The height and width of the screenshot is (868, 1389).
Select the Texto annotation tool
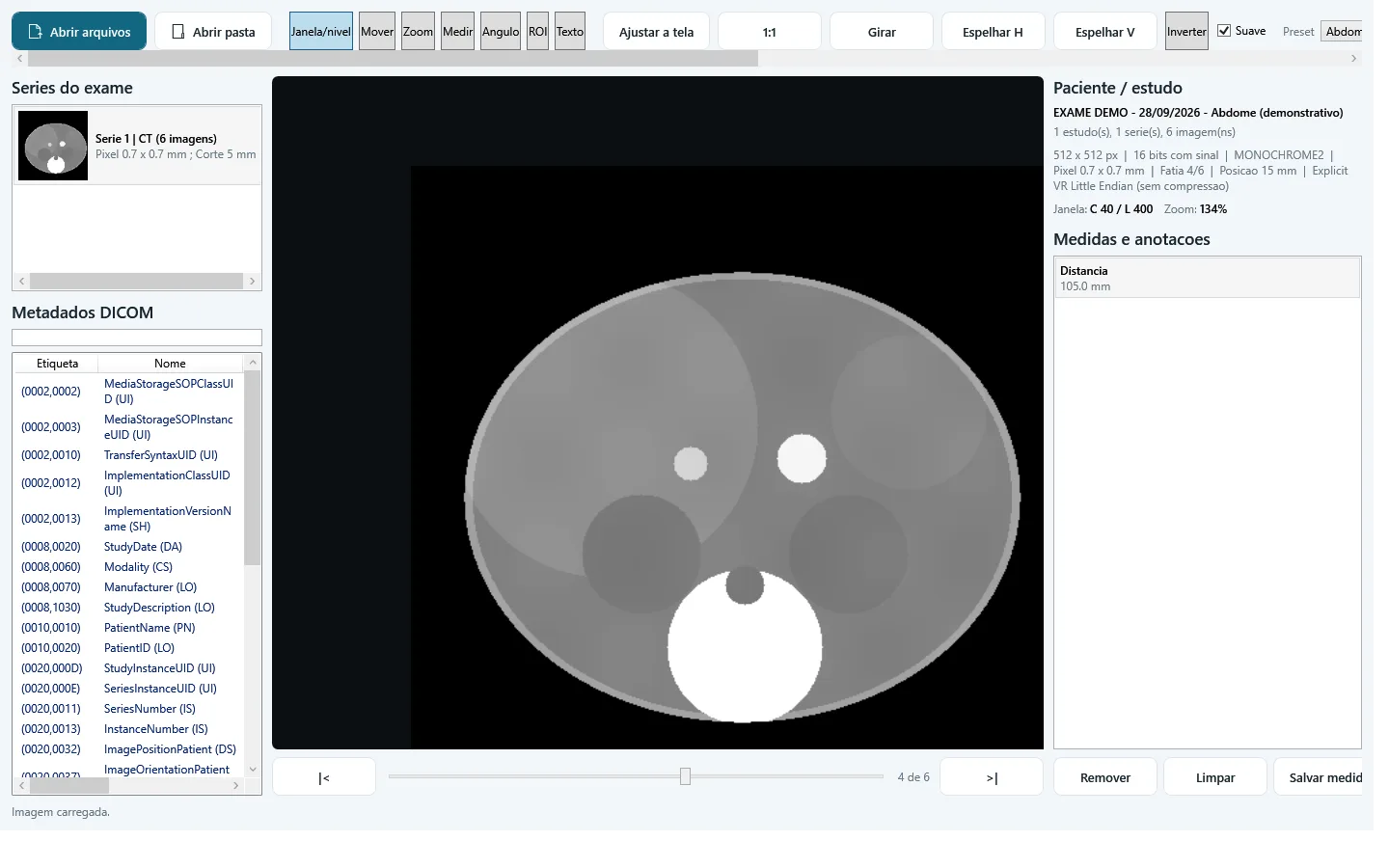570,32
